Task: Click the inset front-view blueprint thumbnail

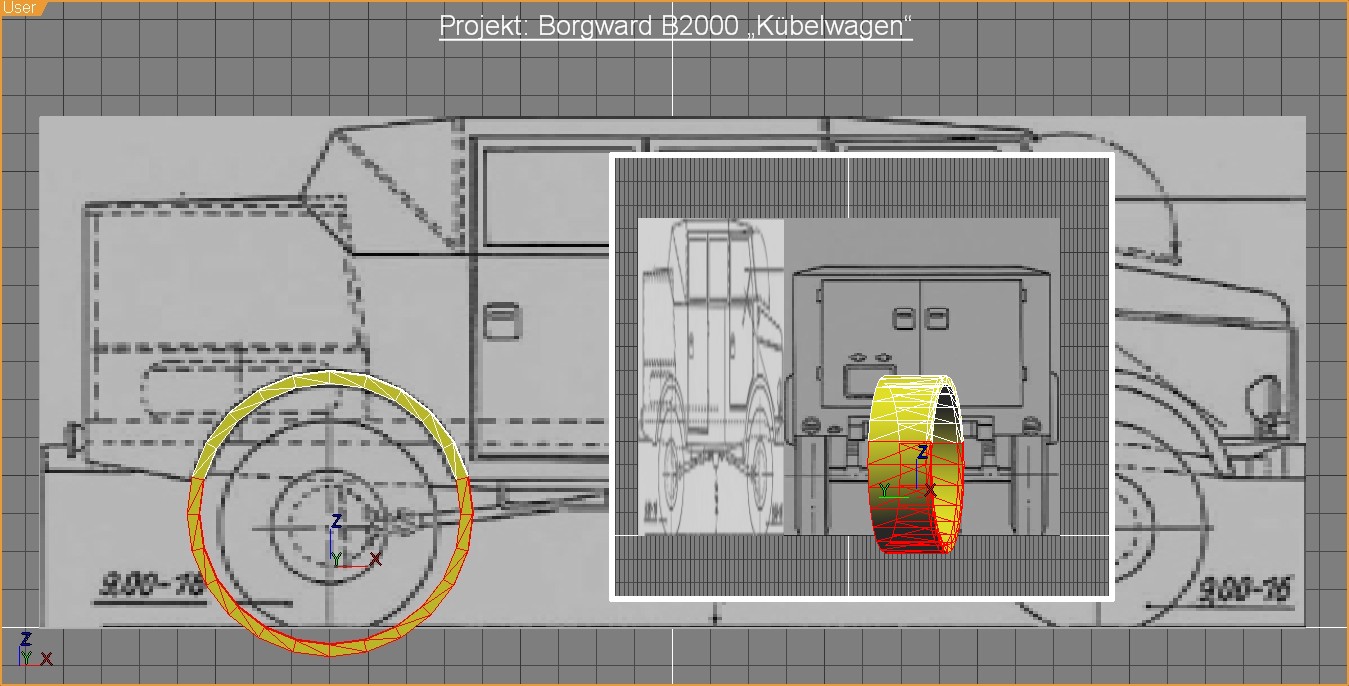Action: click(711, 376)
